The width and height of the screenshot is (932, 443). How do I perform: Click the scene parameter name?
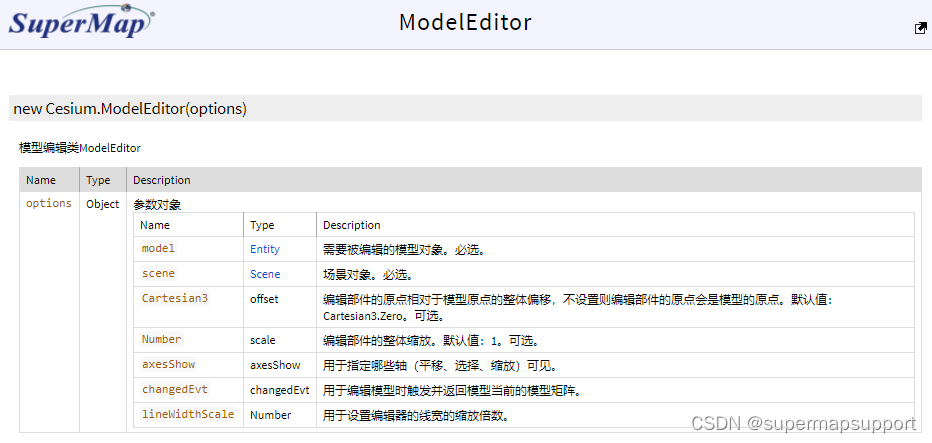click(x=158, y=274)
